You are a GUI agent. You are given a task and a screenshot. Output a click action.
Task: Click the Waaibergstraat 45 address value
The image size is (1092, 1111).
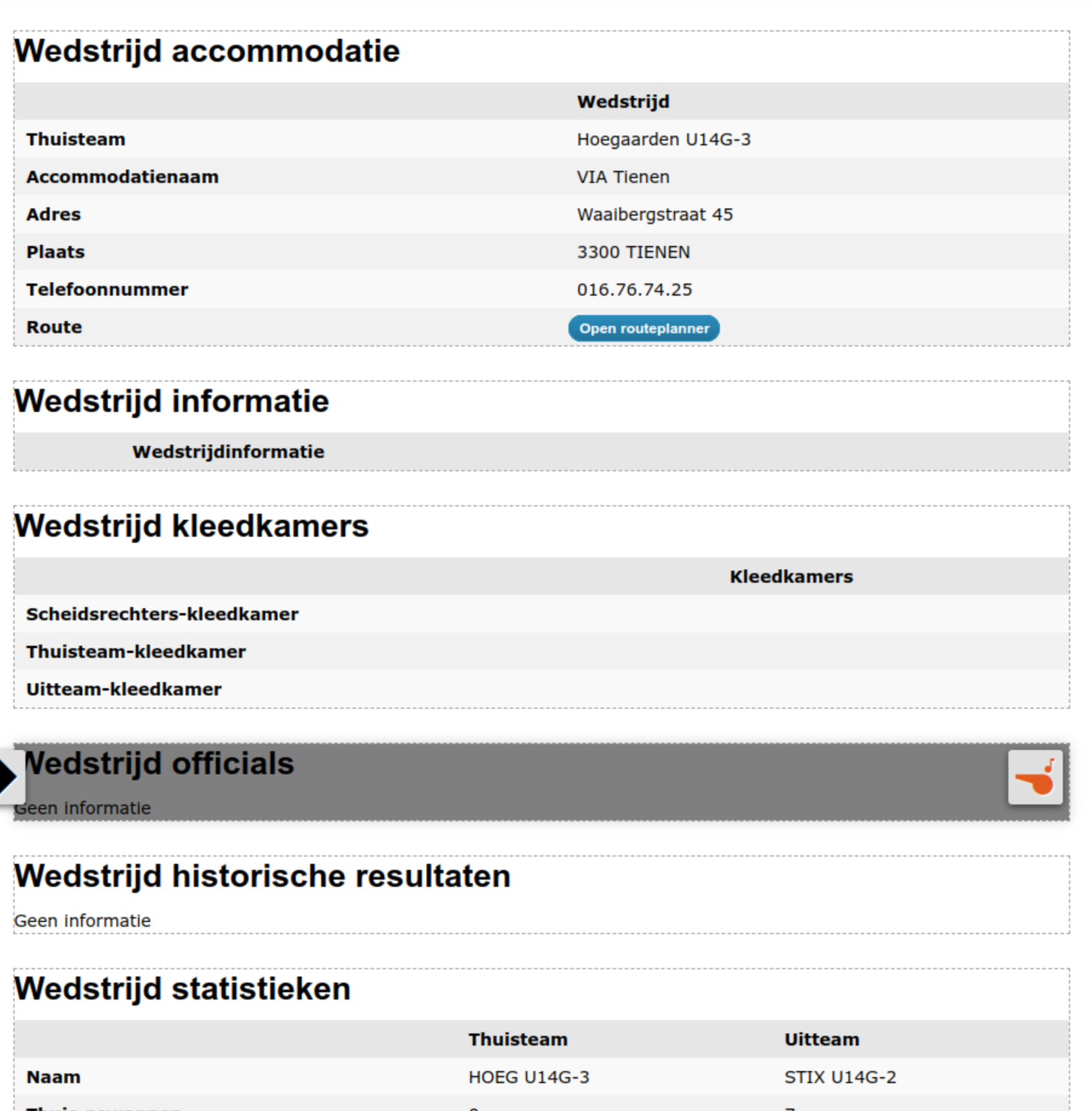654,214
